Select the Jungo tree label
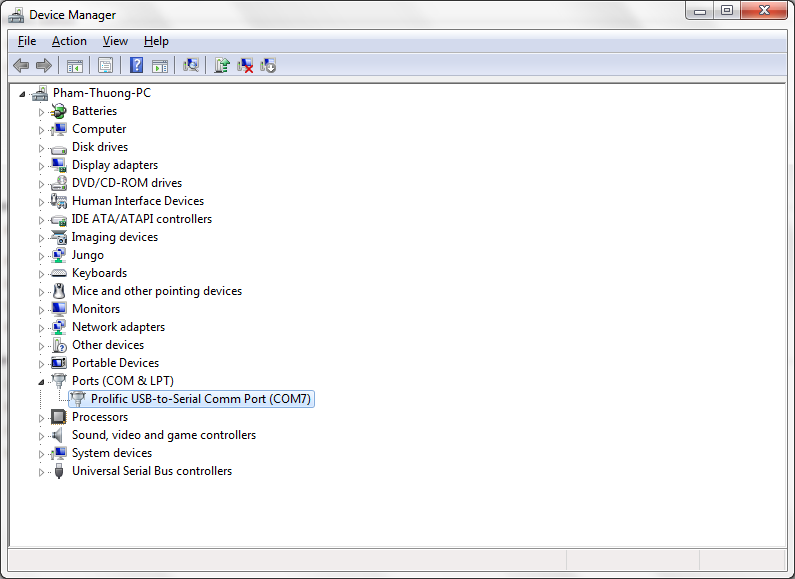795x579 pixels. tap(88, 255)
